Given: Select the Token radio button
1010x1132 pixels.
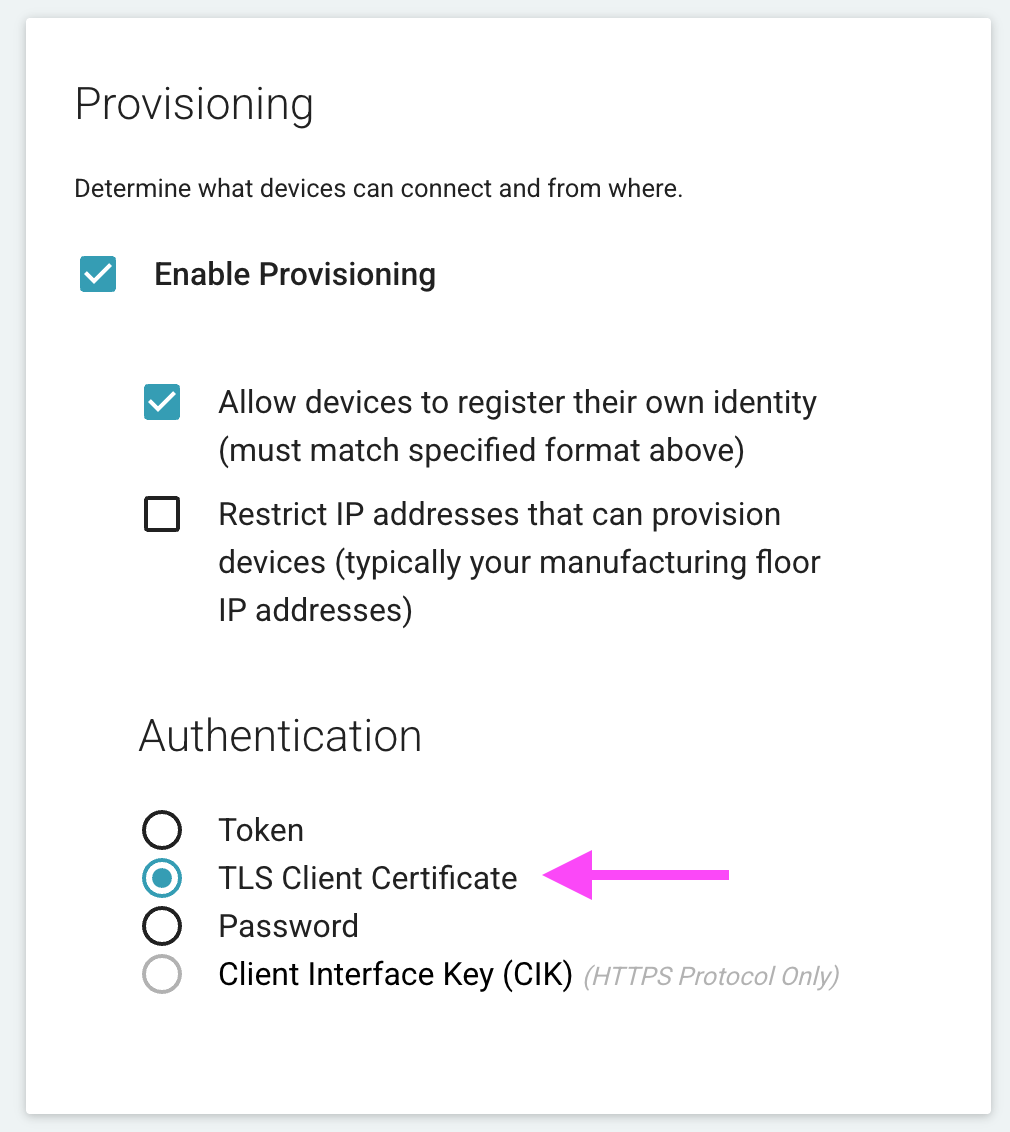Looking at the screenshot, I should 162,830.
